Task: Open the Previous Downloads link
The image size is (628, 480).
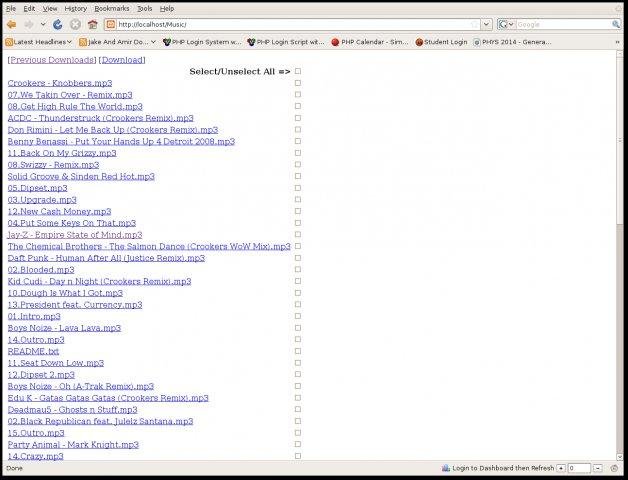Action: pos(52,60)
